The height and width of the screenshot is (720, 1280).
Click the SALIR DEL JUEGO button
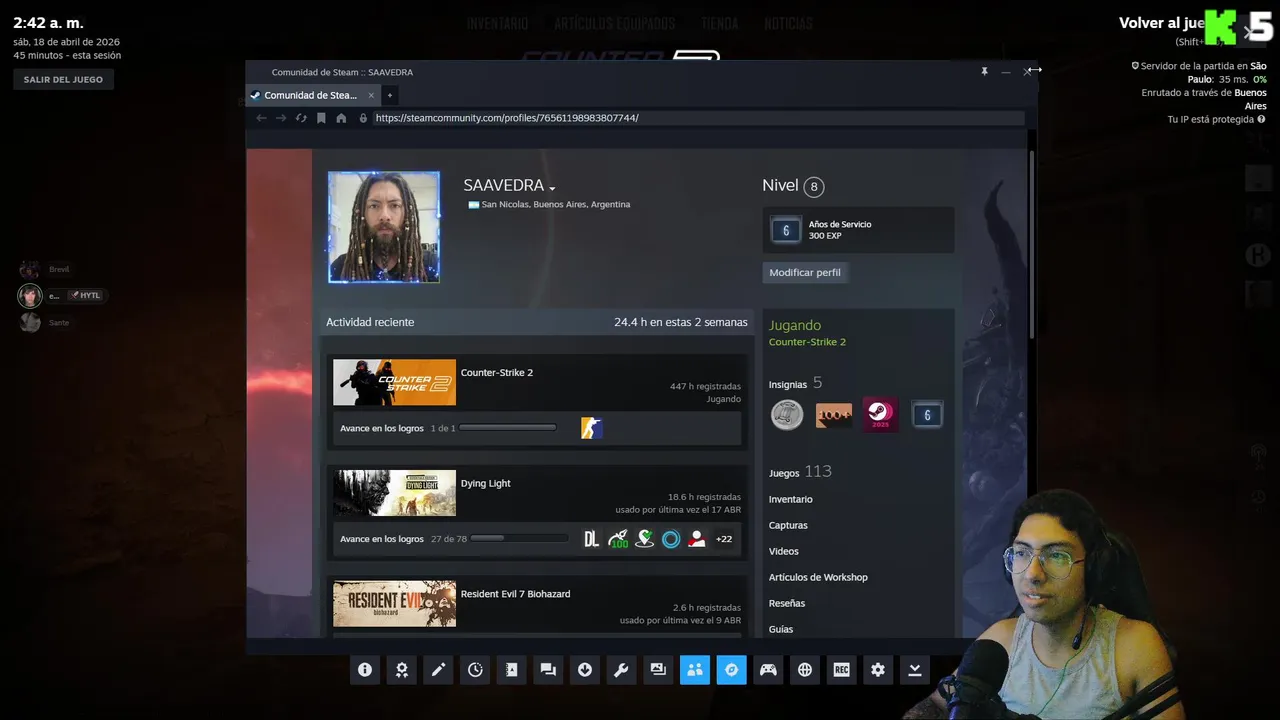coord(63,79)
